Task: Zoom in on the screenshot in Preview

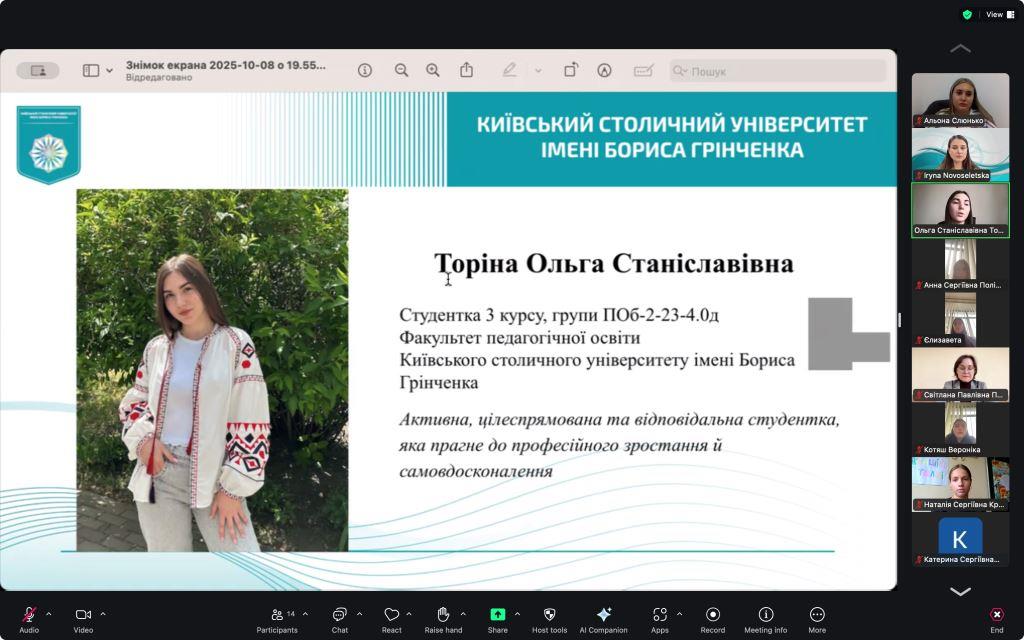Action: coord(433,70)
